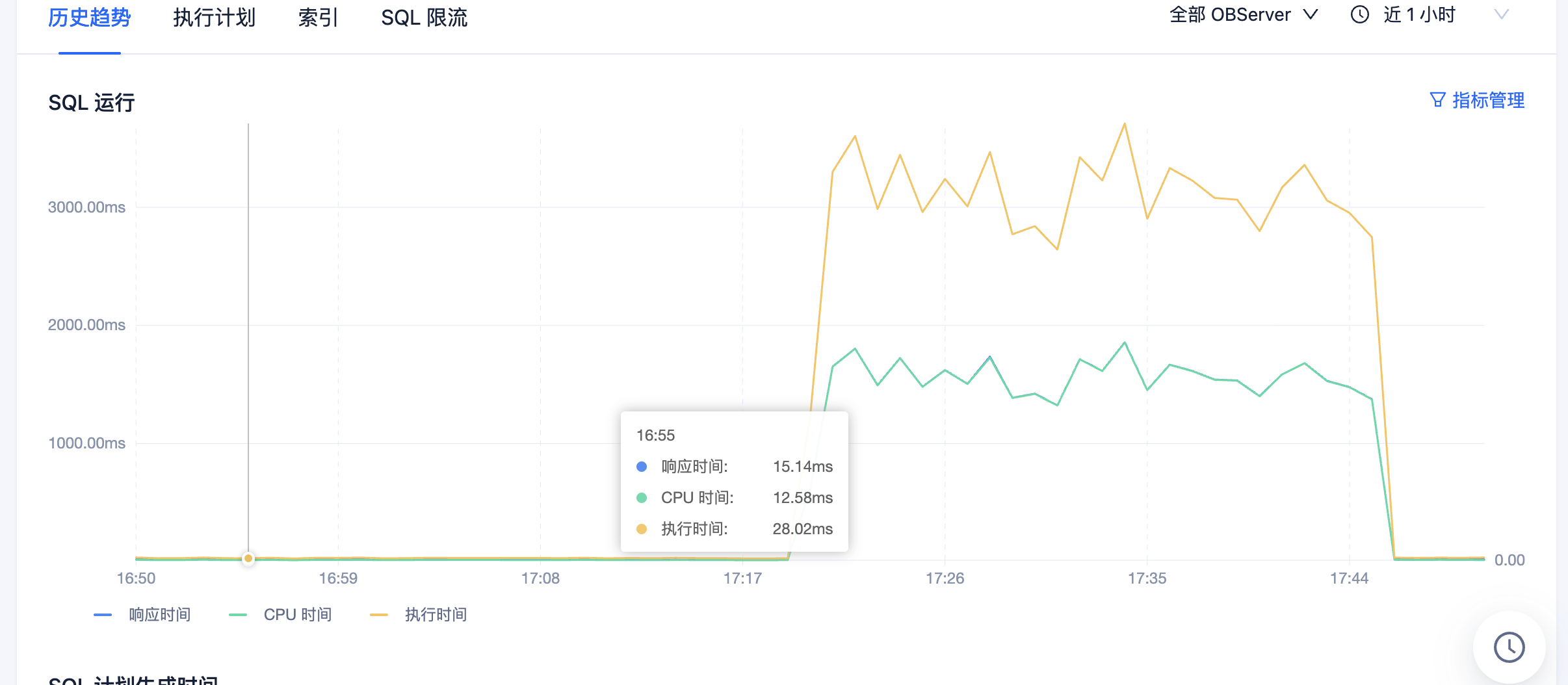Open the 近 1 小时 time range selector
Image resolution: width=1568 pixels, height=685 pixels.
[1418, 15]
